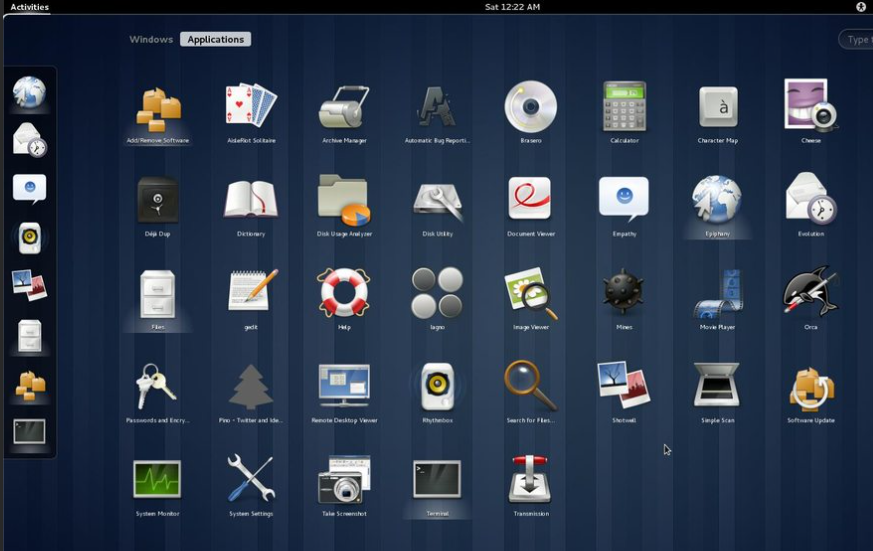Select the Applications tab
Viewport: 873px width, 551px height.
(215, 40)
